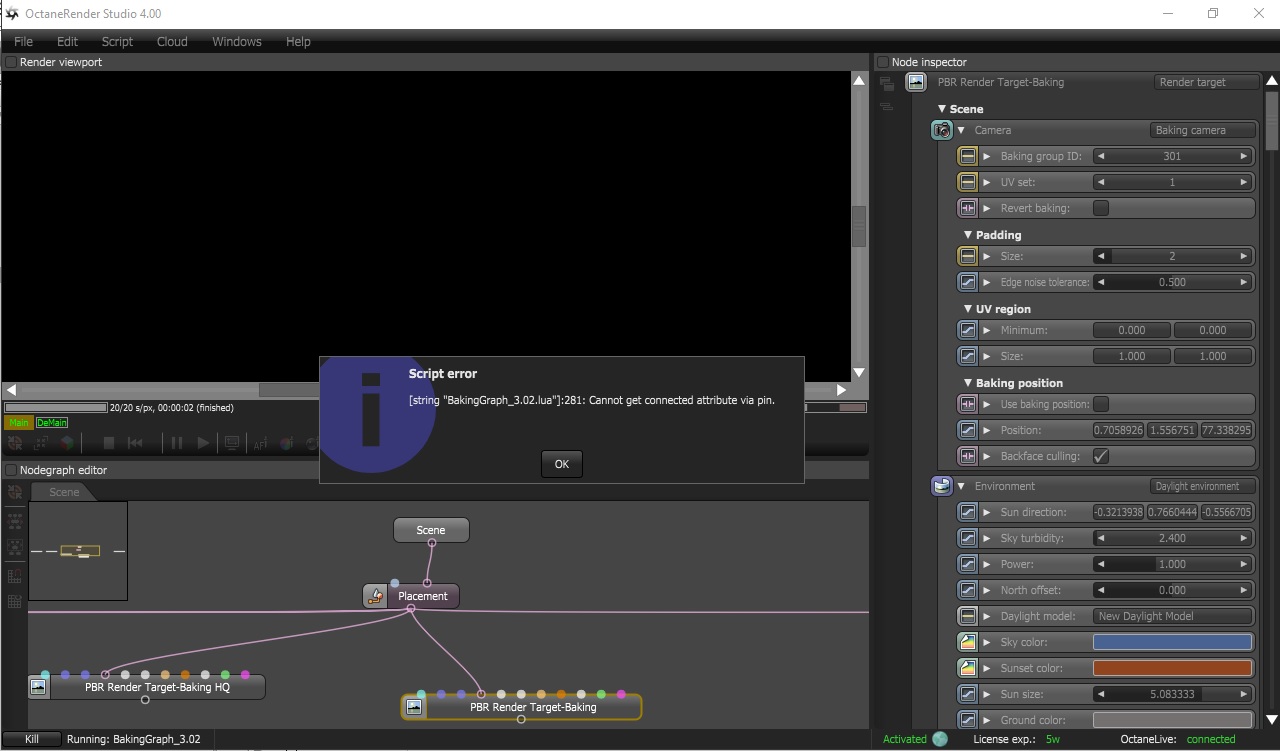Select the DeMain render pass toggle
The image size is (1280, 751).
[52, 423]
